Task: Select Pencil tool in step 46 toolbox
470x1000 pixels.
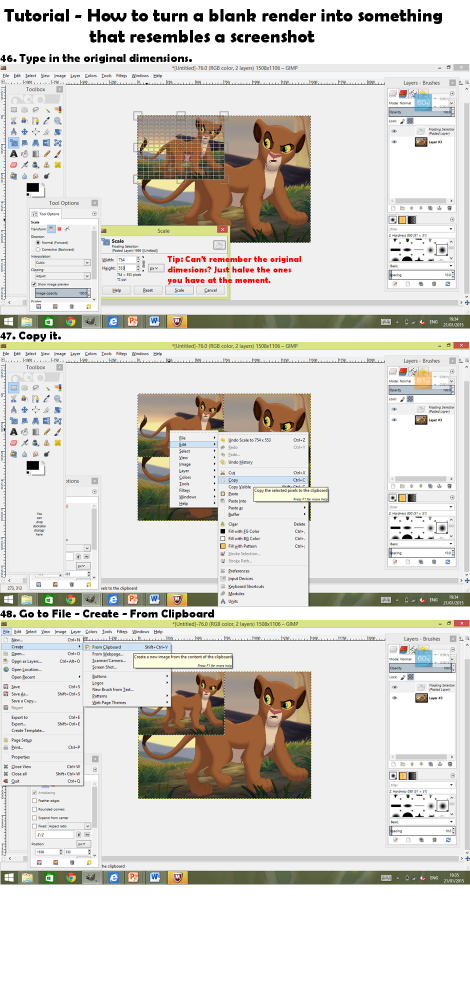Action: (x=47, y=154)
